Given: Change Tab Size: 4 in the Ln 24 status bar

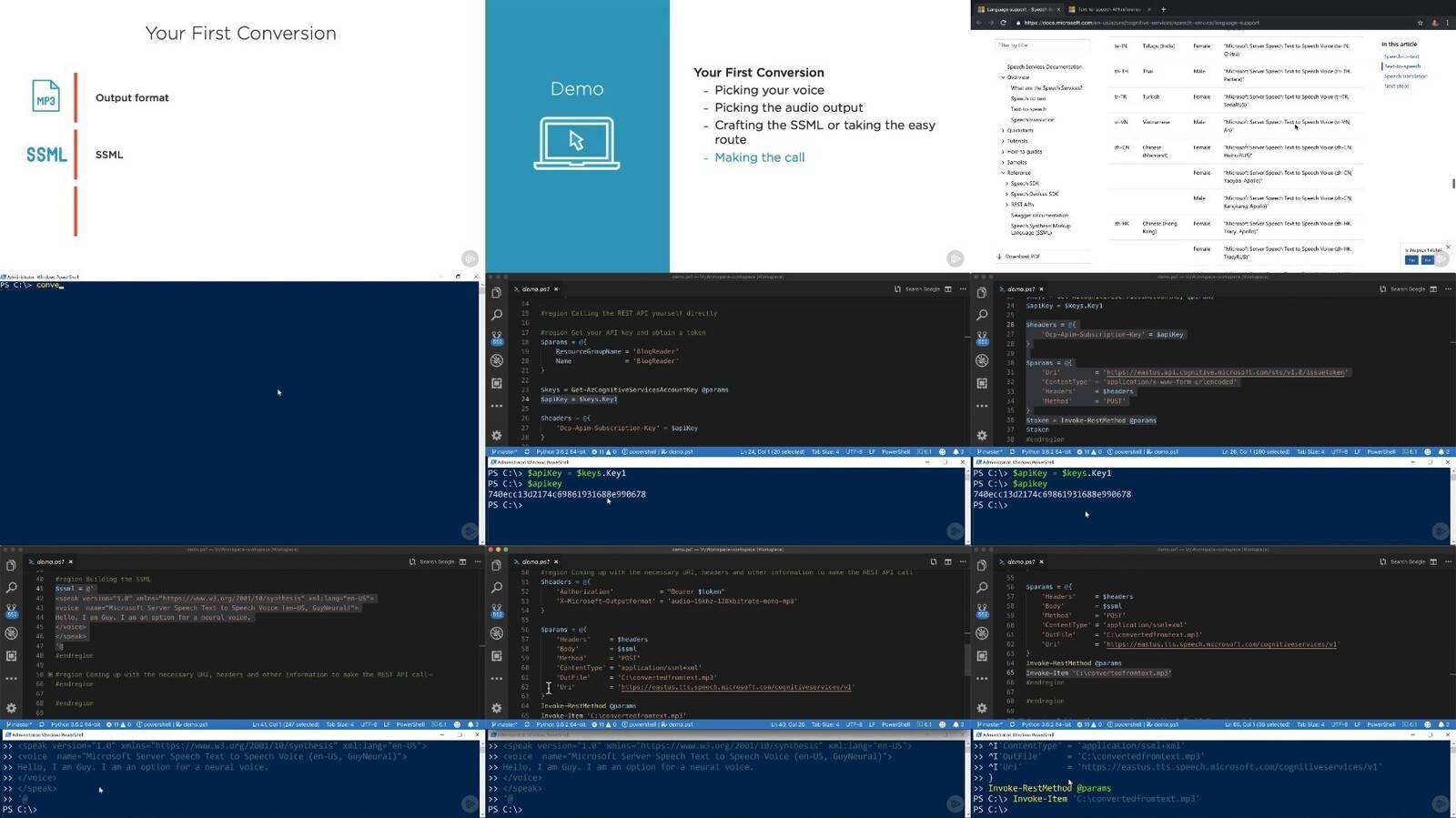Looking at the screenshot, I should click(x=824, y=451).
